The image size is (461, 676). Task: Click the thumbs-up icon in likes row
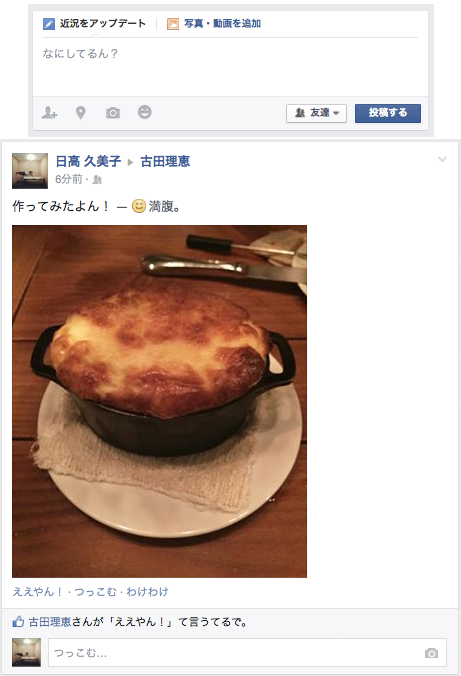point(18,622)
